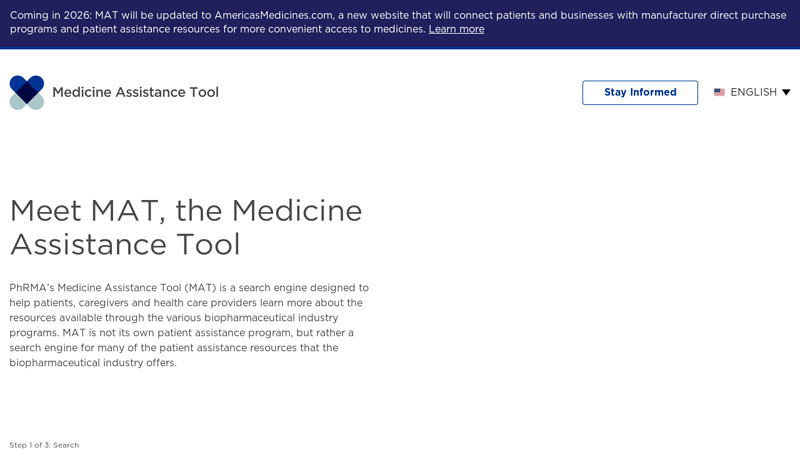800x450 pixels.
Task: Click the 'Meet MAT, the Medicine Assistance Tool' heading
Action: point(186,227)
